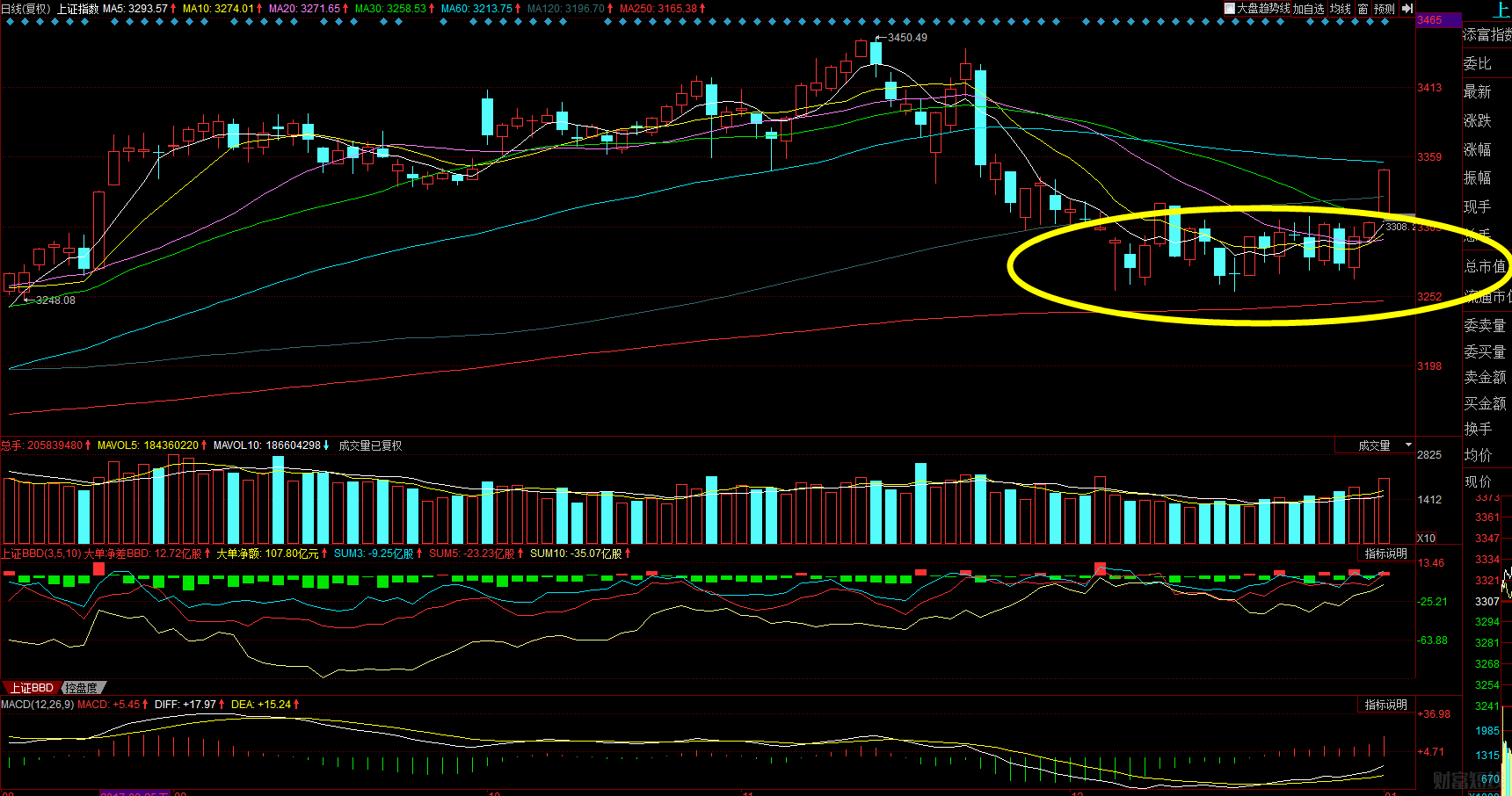1512x796 pixels.
Task: Select 振幅 in the right quote panel
Action: point(1478,177)
